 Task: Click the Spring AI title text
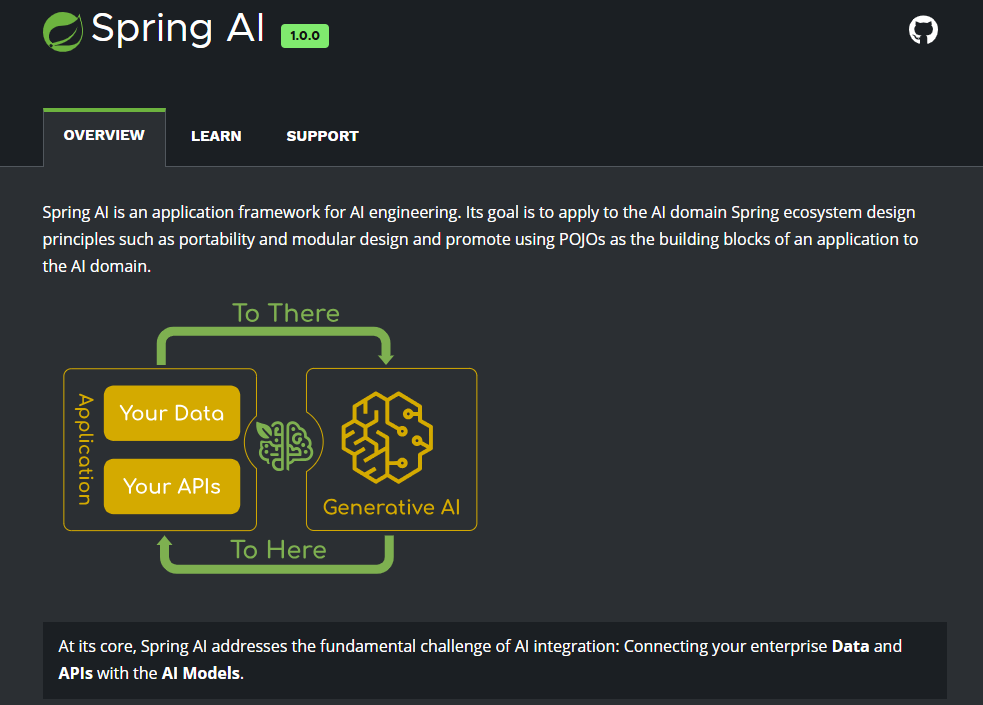coord(178,29)
